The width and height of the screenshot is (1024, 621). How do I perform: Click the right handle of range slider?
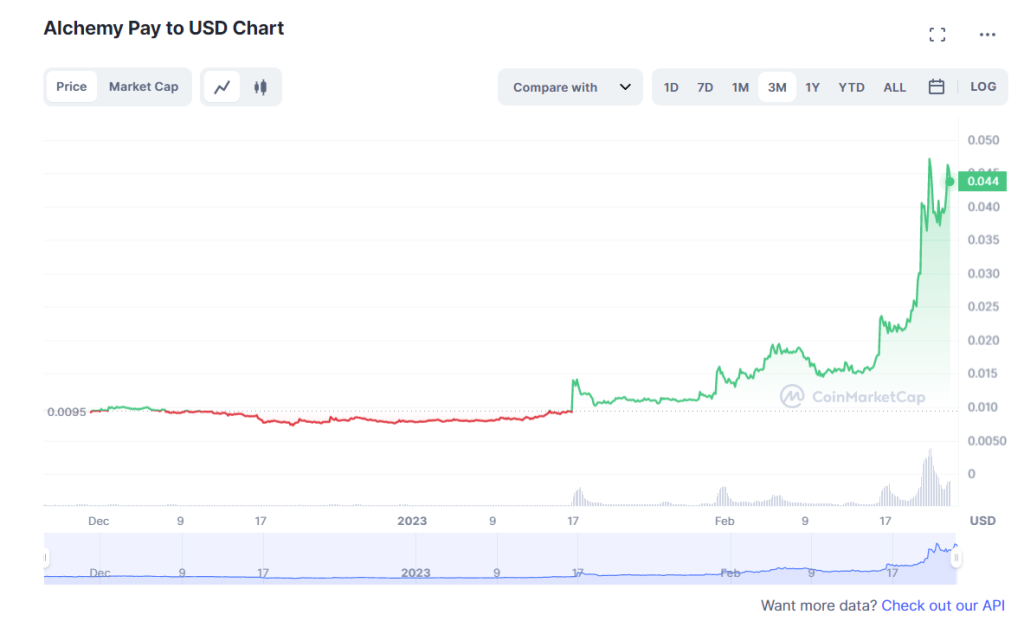[x=956, y=558]
